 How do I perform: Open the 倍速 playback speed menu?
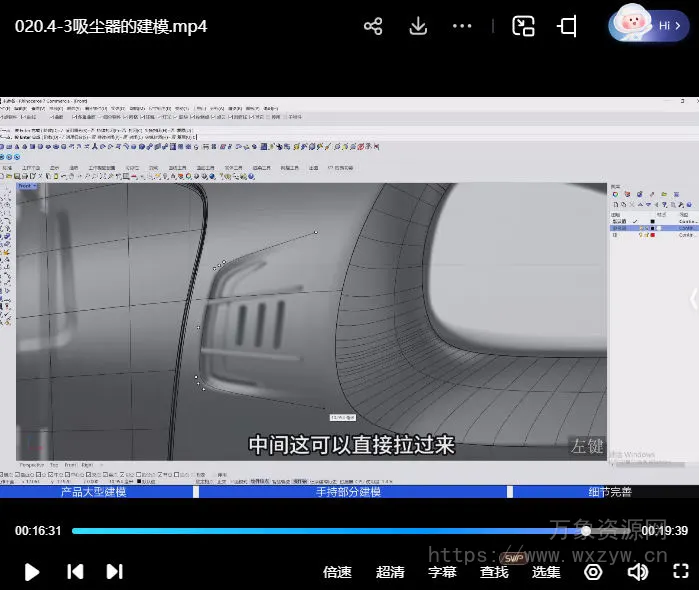[x=337, y=572]
